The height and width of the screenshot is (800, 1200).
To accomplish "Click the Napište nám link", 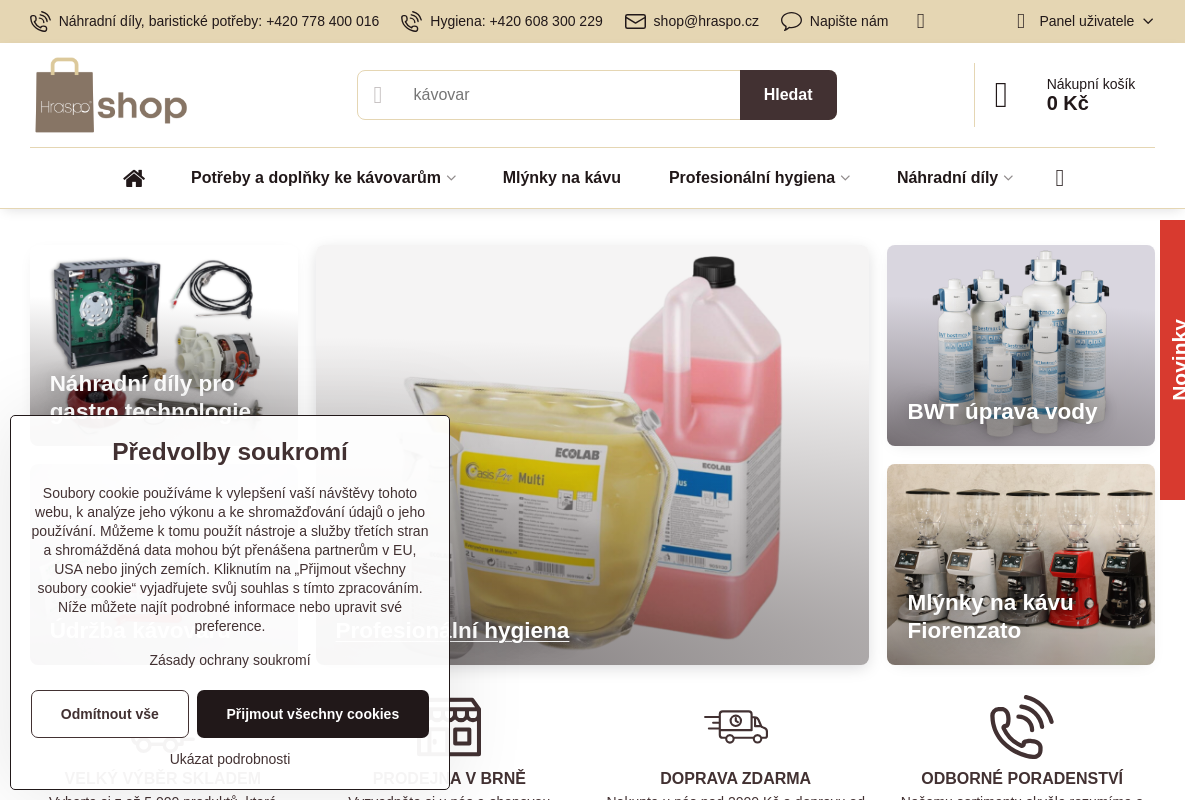I will [x=849, y=21].
